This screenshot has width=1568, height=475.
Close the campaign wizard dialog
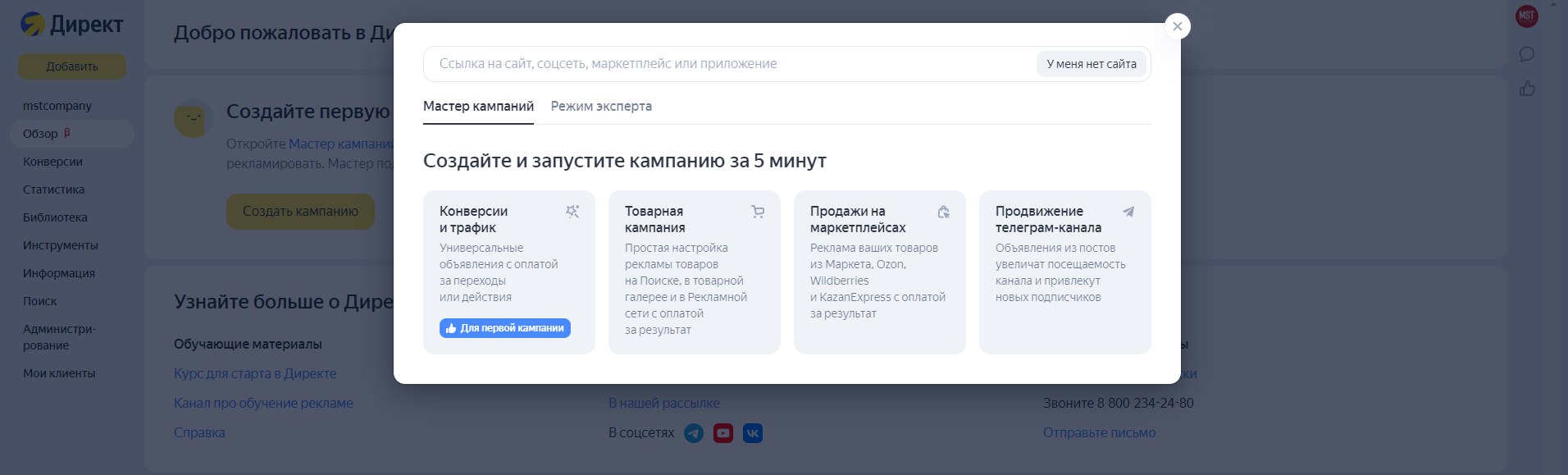click(x=1178, y=26)
